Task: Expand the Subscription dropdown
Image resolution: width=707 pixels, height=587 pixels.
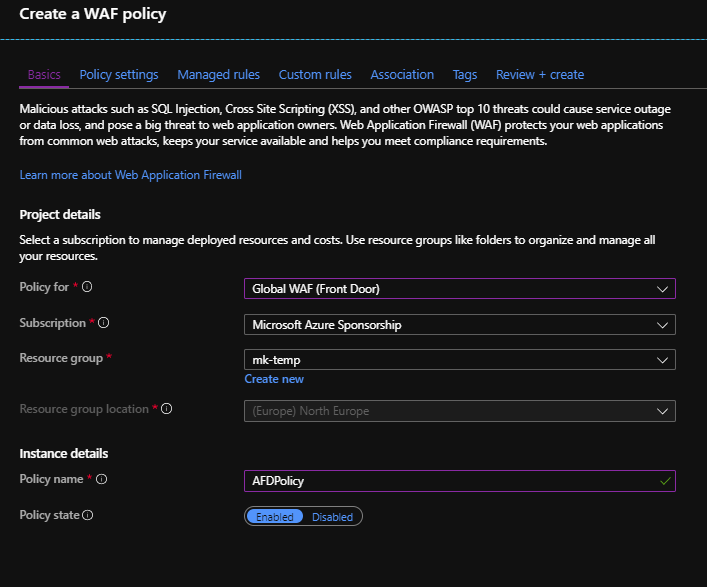Action: point(459,325)
